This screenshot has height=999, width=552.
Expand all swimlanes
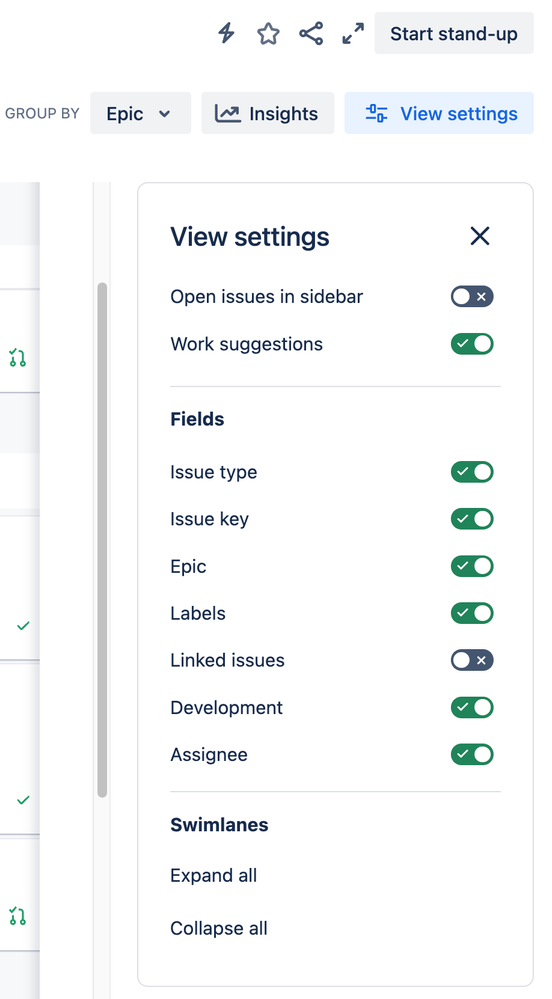coord(214,875)
